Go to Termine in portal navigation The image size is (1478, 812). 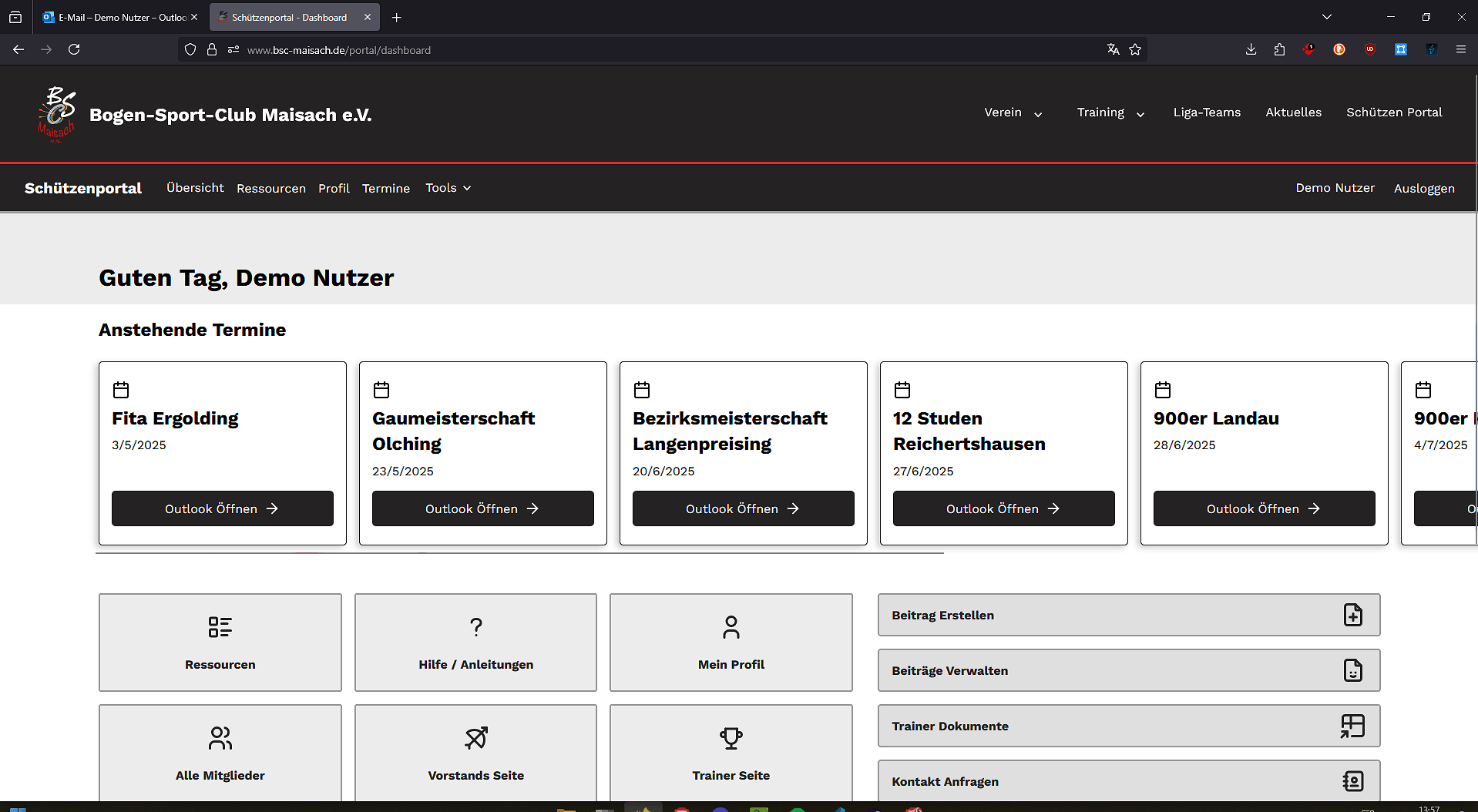click(385, 188)
